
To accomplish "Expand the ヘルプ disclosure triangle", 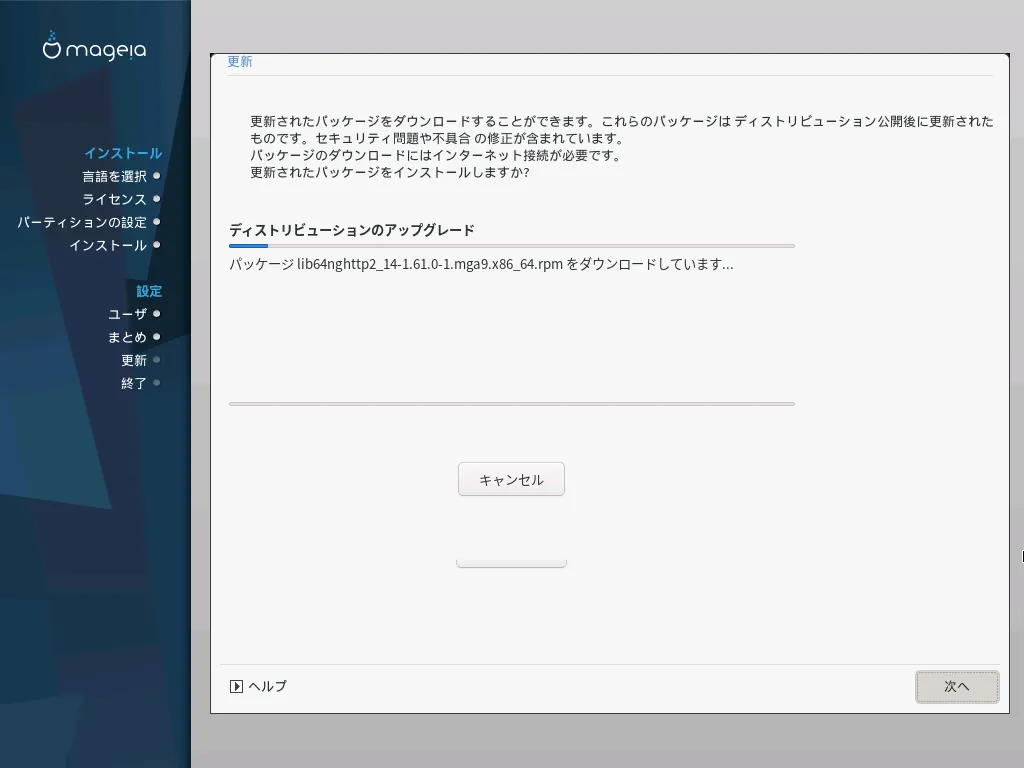I will 236,686.
